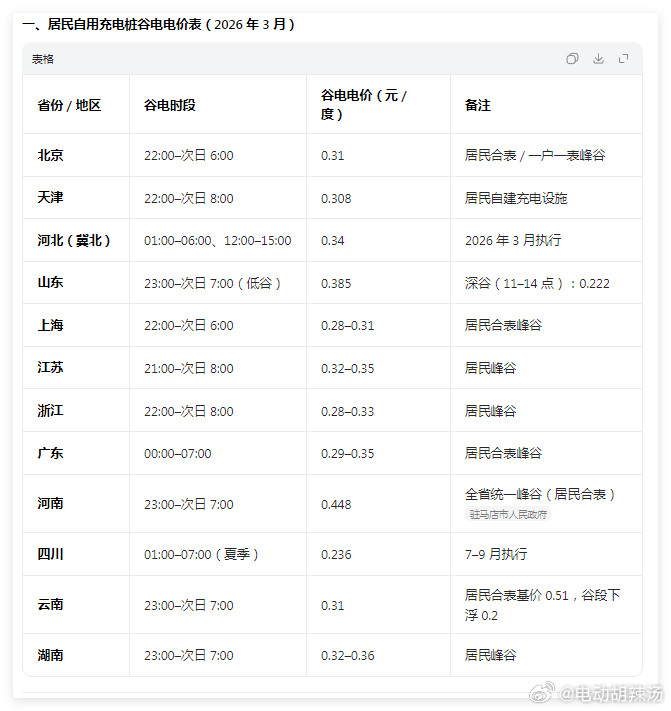Click the 谷电时段 column header

[x=170, y=105]
